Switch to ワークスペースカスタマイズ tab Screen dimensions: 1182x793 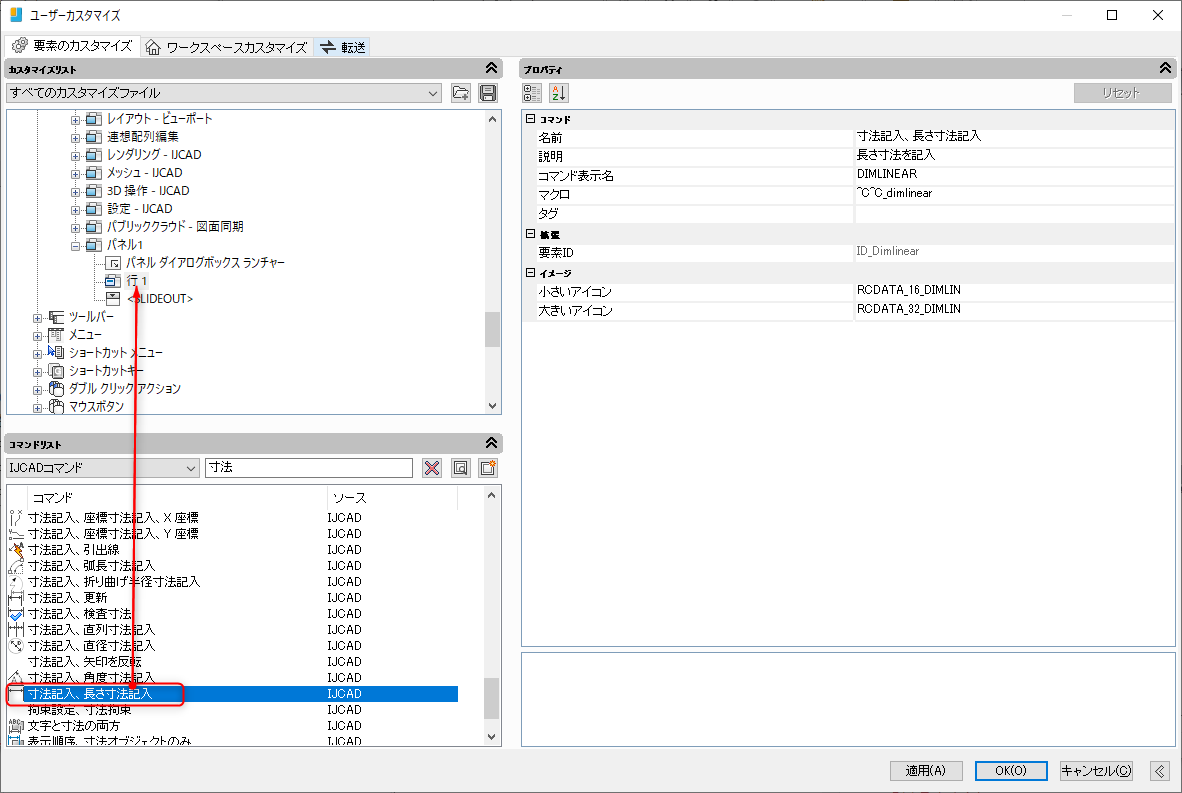226,47
